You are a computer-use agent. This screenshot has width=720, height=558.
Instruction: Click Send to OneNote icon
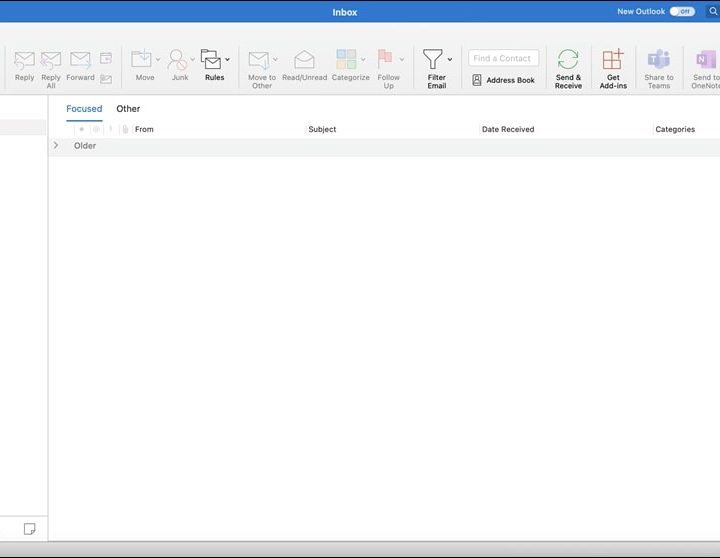(x=706, y=60)
